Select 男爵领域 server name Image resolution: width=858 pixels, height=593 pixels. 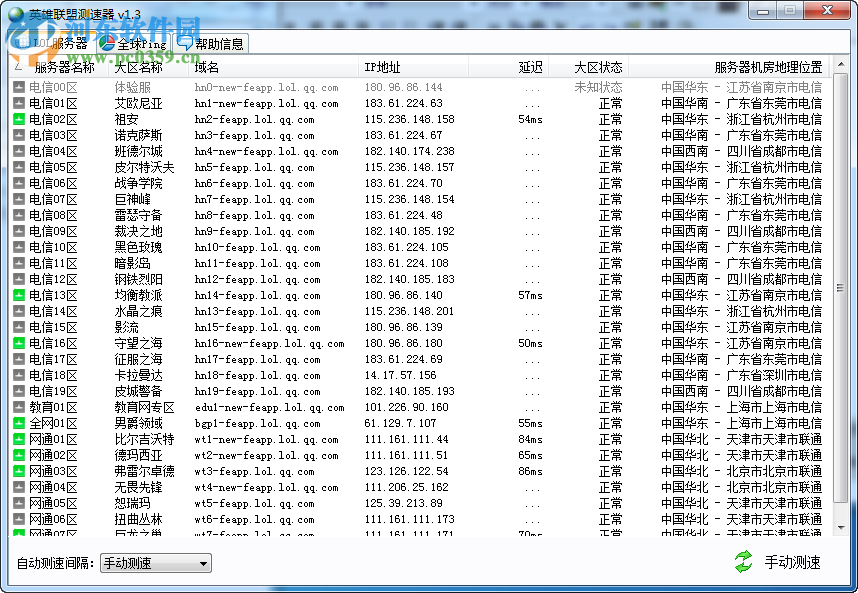[138, 423]
